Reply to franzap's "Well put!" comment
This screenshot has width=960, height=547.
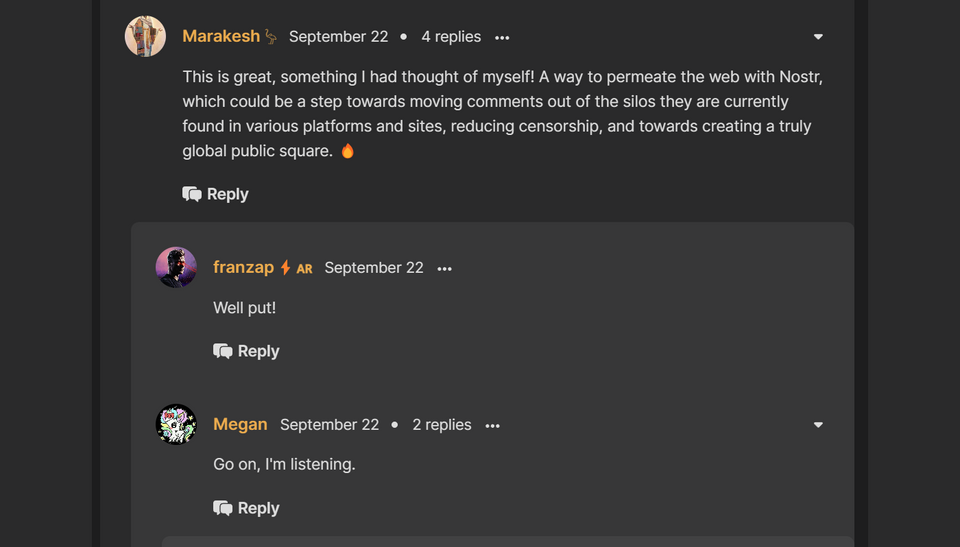point(246,351)
